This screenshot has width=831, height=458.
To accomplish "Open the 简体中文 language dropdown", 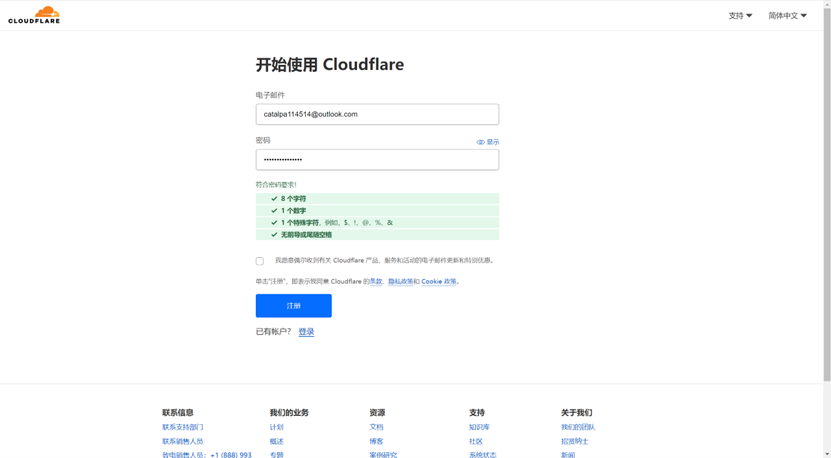I will [788, 16].
